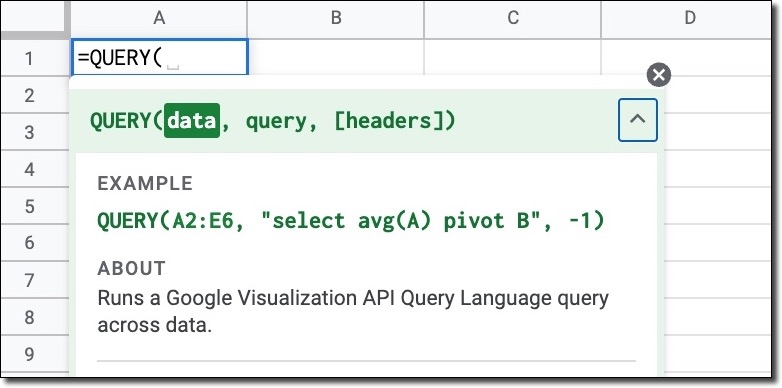Select cell C1
Screen dimensions: 782x388
[x=513, y=58]
